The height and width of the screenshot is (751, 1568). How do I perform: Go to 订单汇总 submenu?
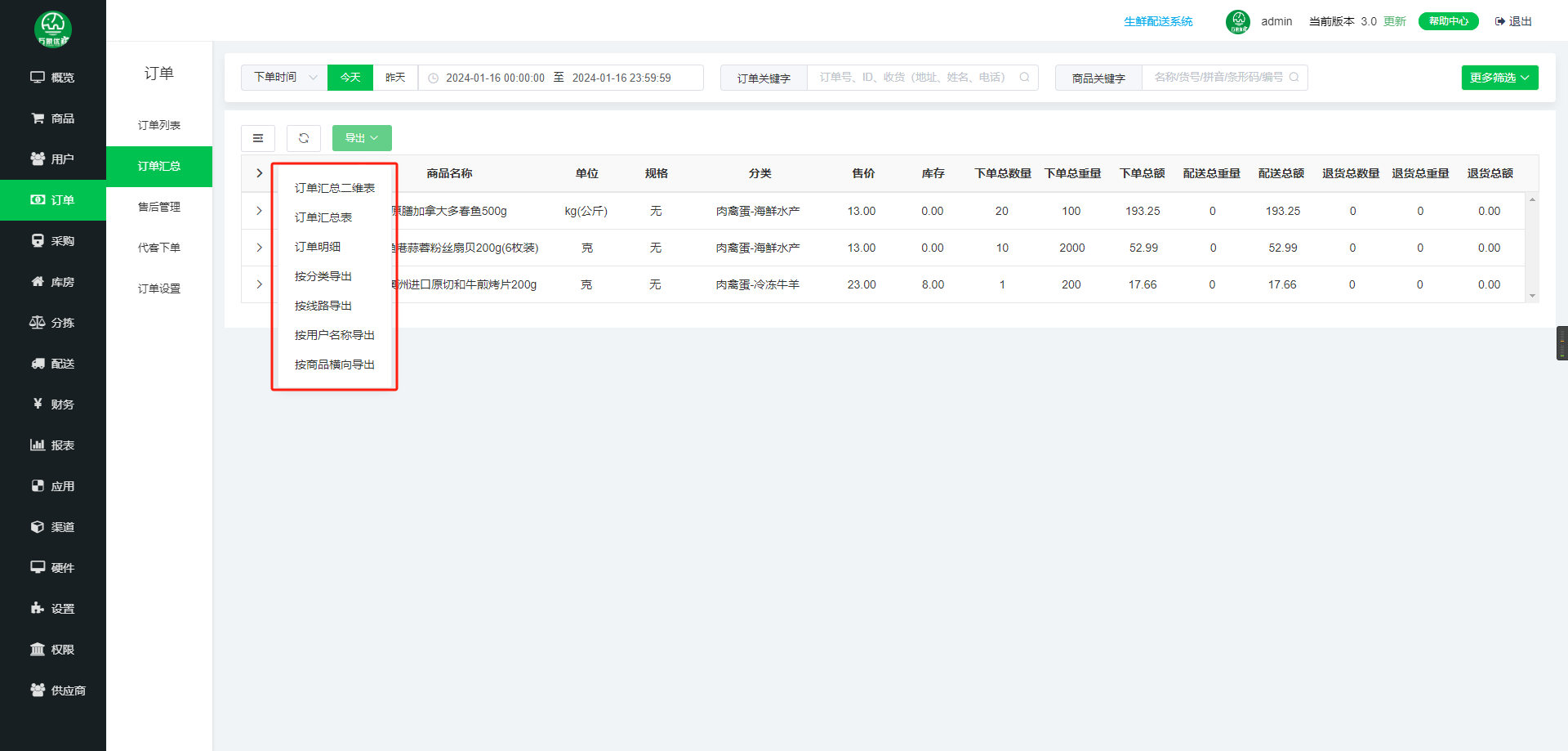[159, 166]
